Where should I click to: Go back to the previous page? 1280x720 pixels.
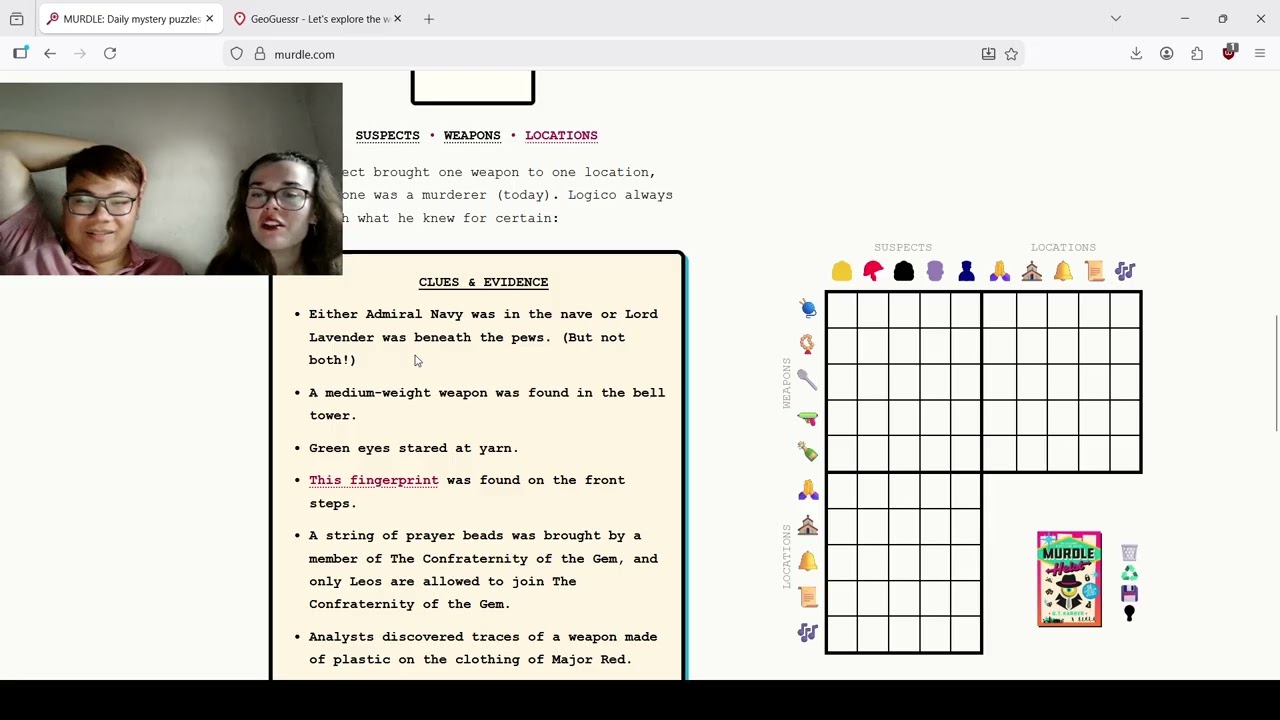(x=50, y=54)
